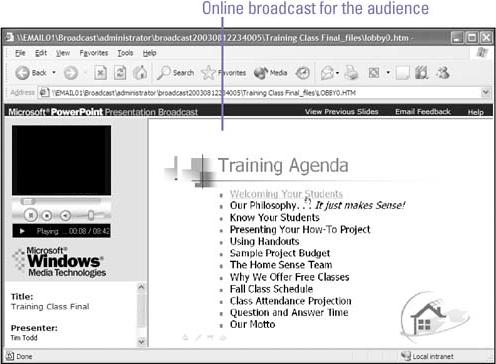Click the Local intranet zone indicator
496x364 pixels.
[427, 356]
